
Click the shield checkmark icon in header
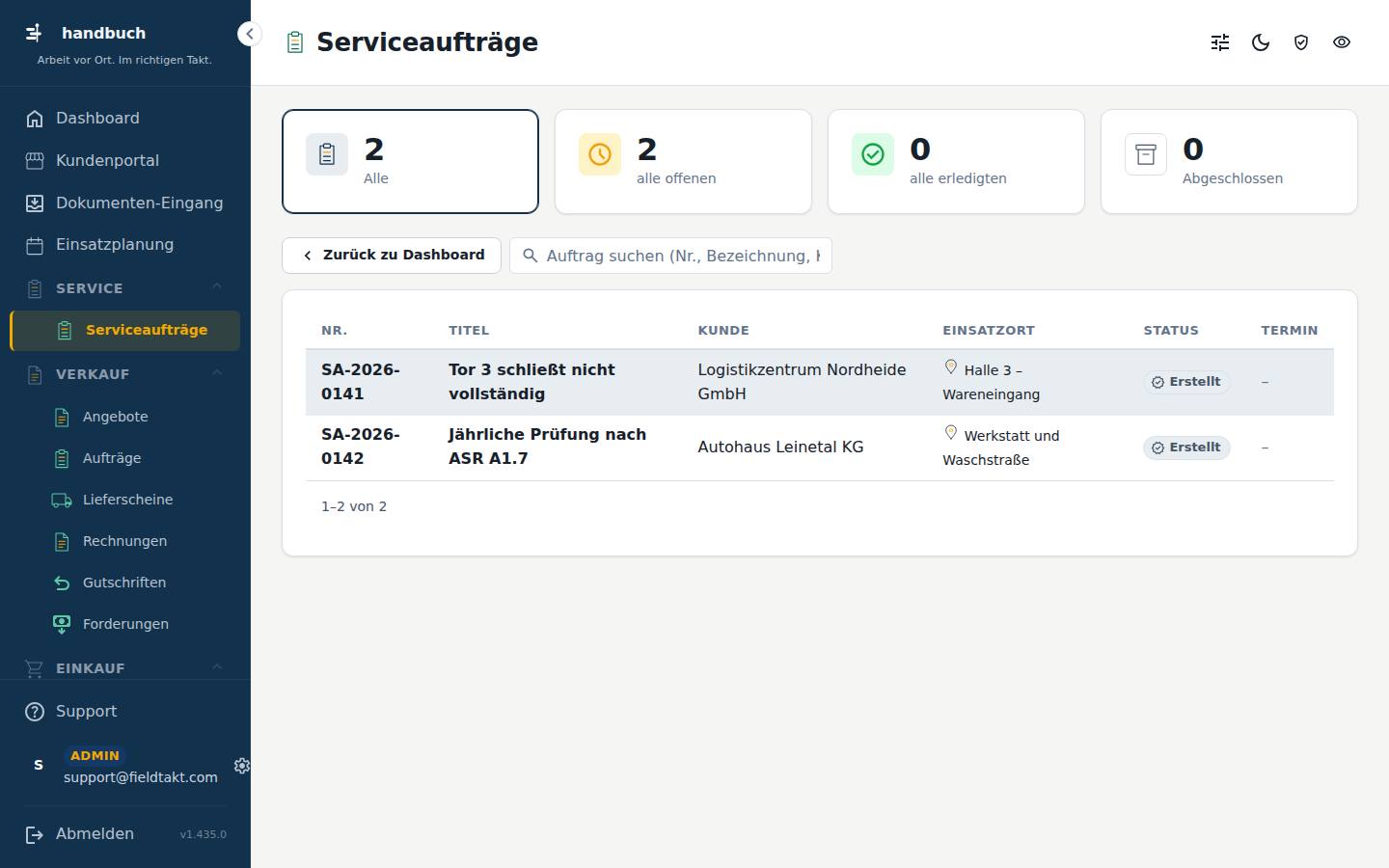[x=1301, y=42]
